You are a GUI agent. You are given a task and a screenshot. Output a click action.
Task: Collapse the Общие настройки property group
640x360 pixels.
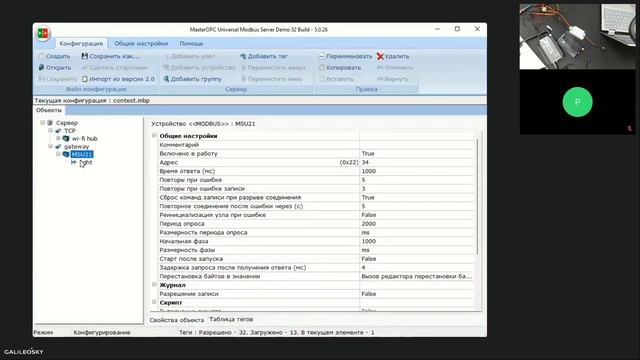click(154, 136)
